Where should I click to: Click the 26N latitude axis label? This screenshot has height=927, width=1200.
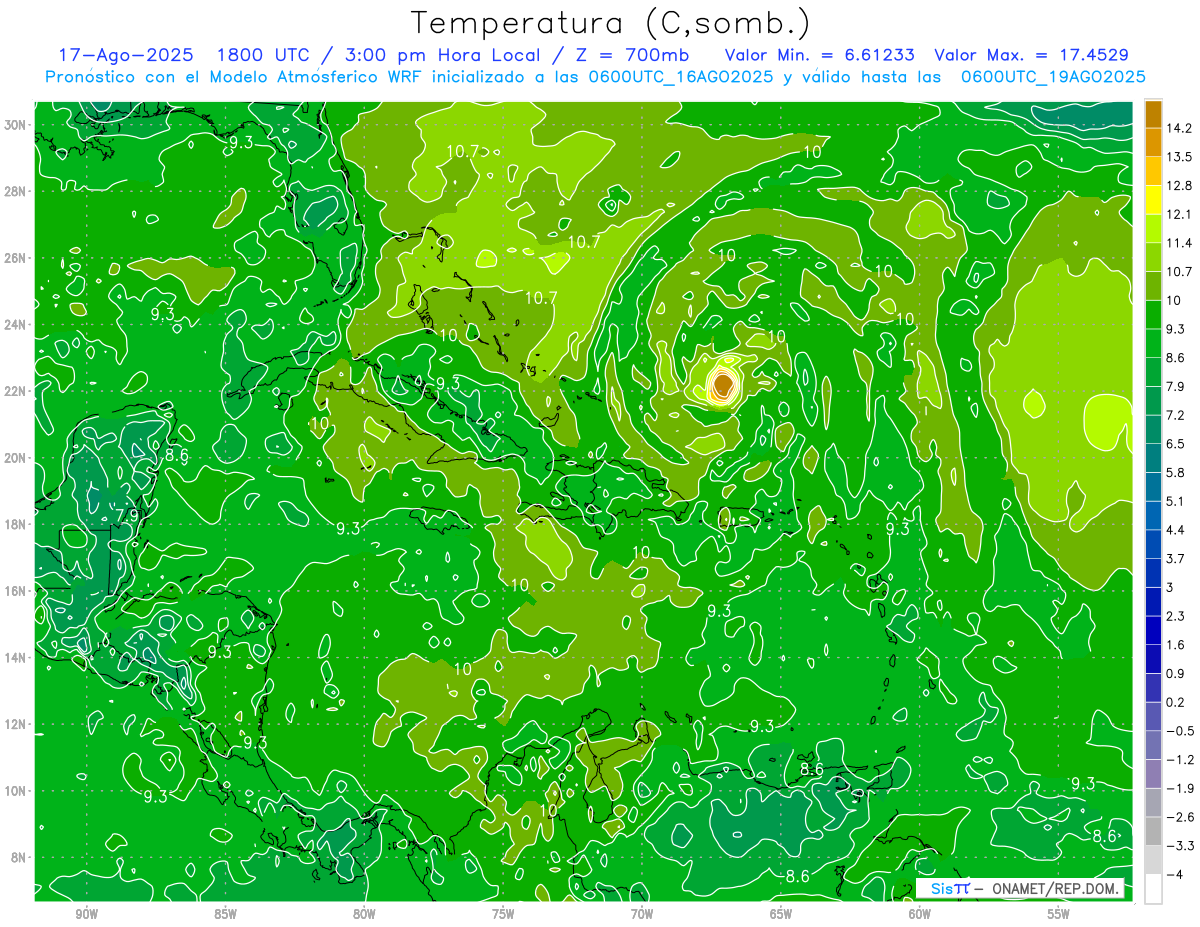click(16, 258)
